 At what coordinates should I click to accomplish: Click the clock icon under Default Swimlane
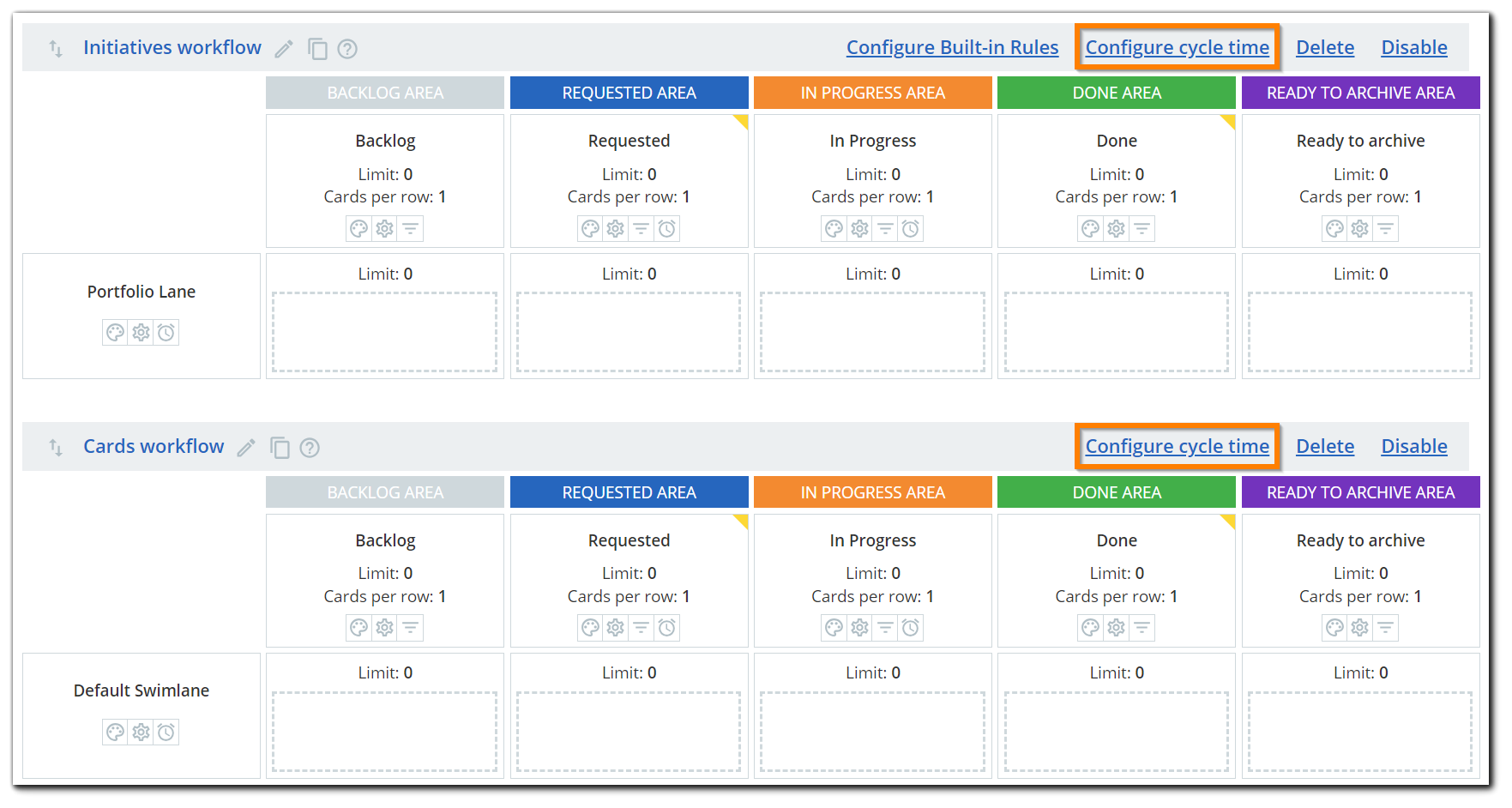(166, 733)
